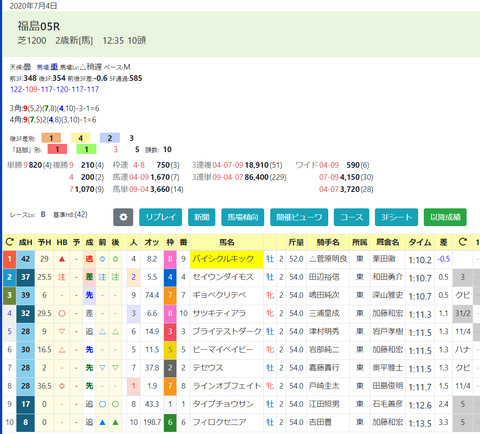Open horse セイウンダイモス details
The width and height of the screenshot is (480, 434).
click(223, 277)
